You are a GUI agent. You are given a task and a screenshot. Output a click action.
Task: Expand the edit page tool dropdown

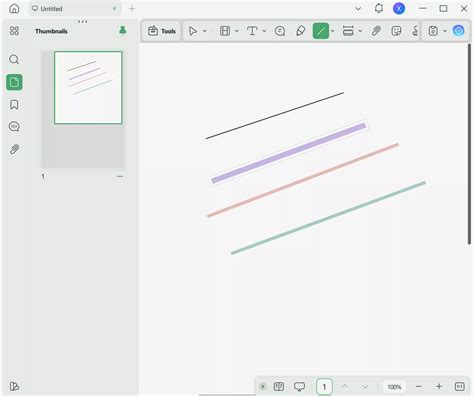[x=237, y=31]
